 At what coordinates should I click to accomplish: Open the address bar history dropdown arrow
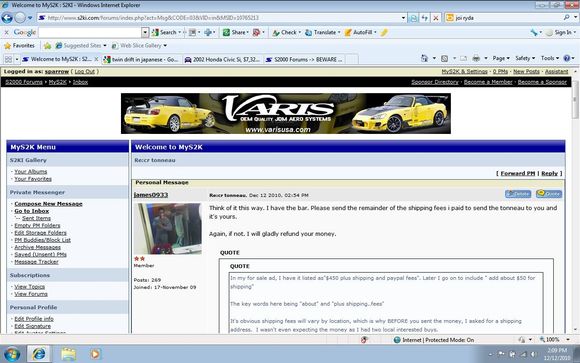(x=403, y=18)
